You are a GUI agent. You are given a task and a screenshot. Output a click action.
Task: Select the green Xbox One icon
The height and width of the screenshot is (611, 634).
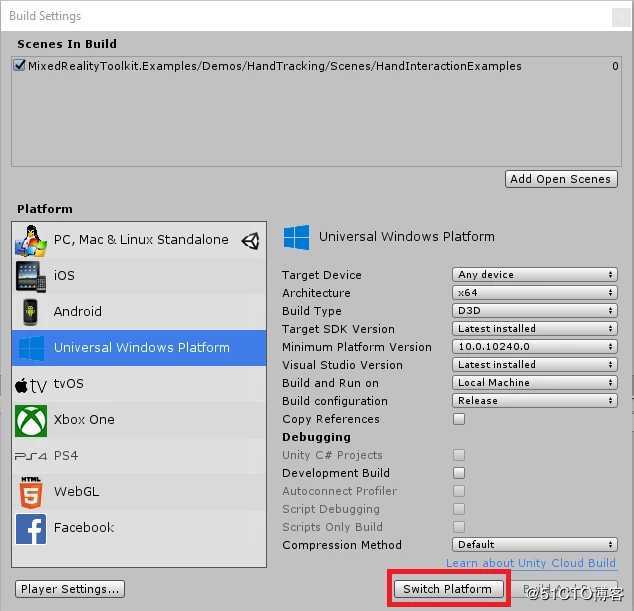[31, 421]
